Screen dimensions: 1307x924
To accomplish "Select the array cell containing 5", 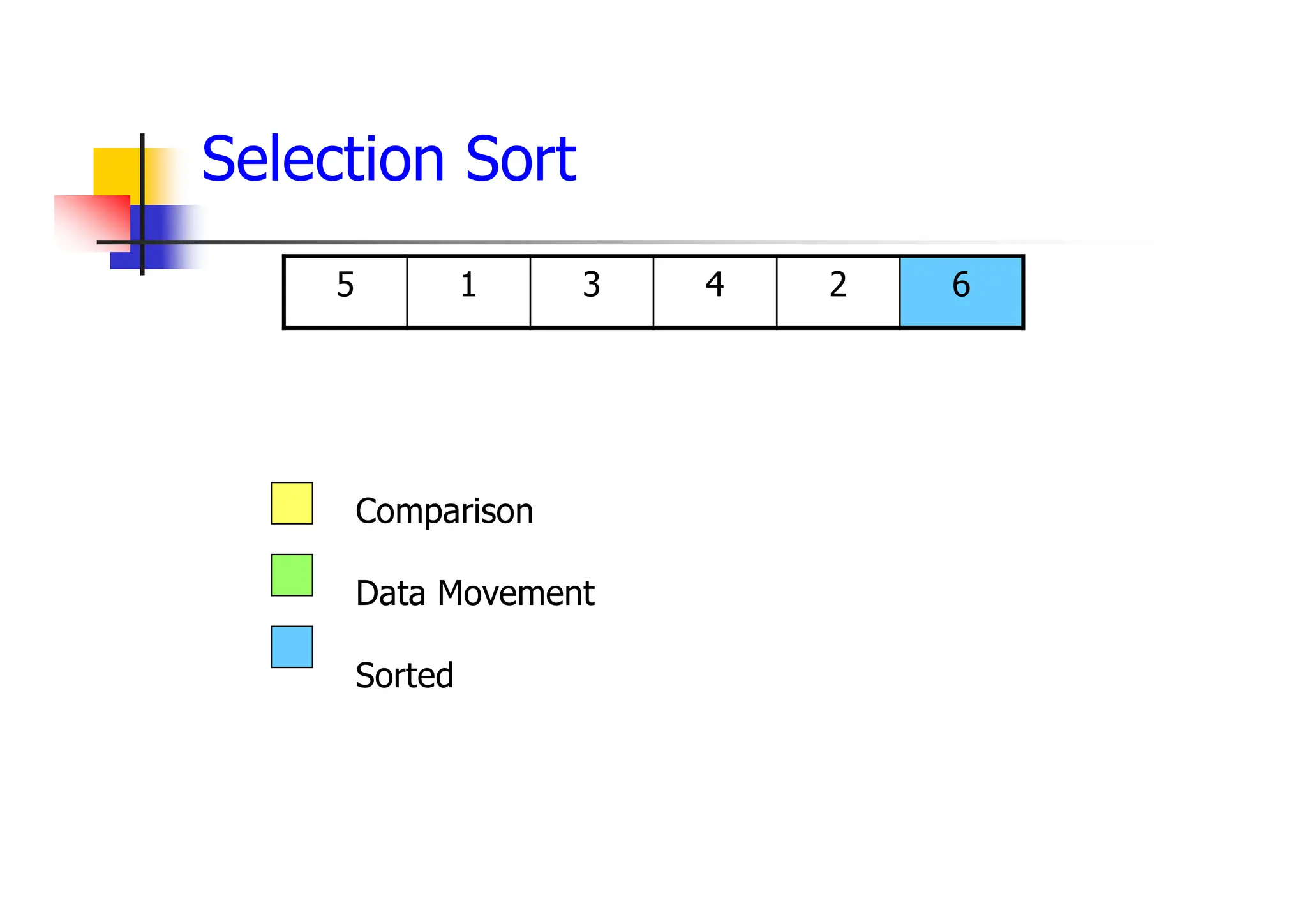I will coord(345,292).
